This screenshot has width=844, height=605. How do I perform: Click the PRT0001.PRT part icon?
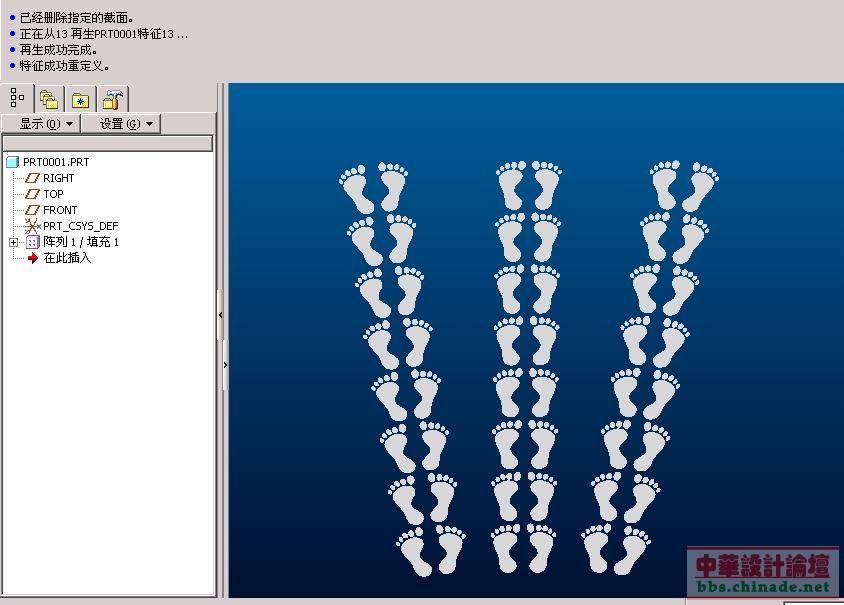(x=13, y=162)
